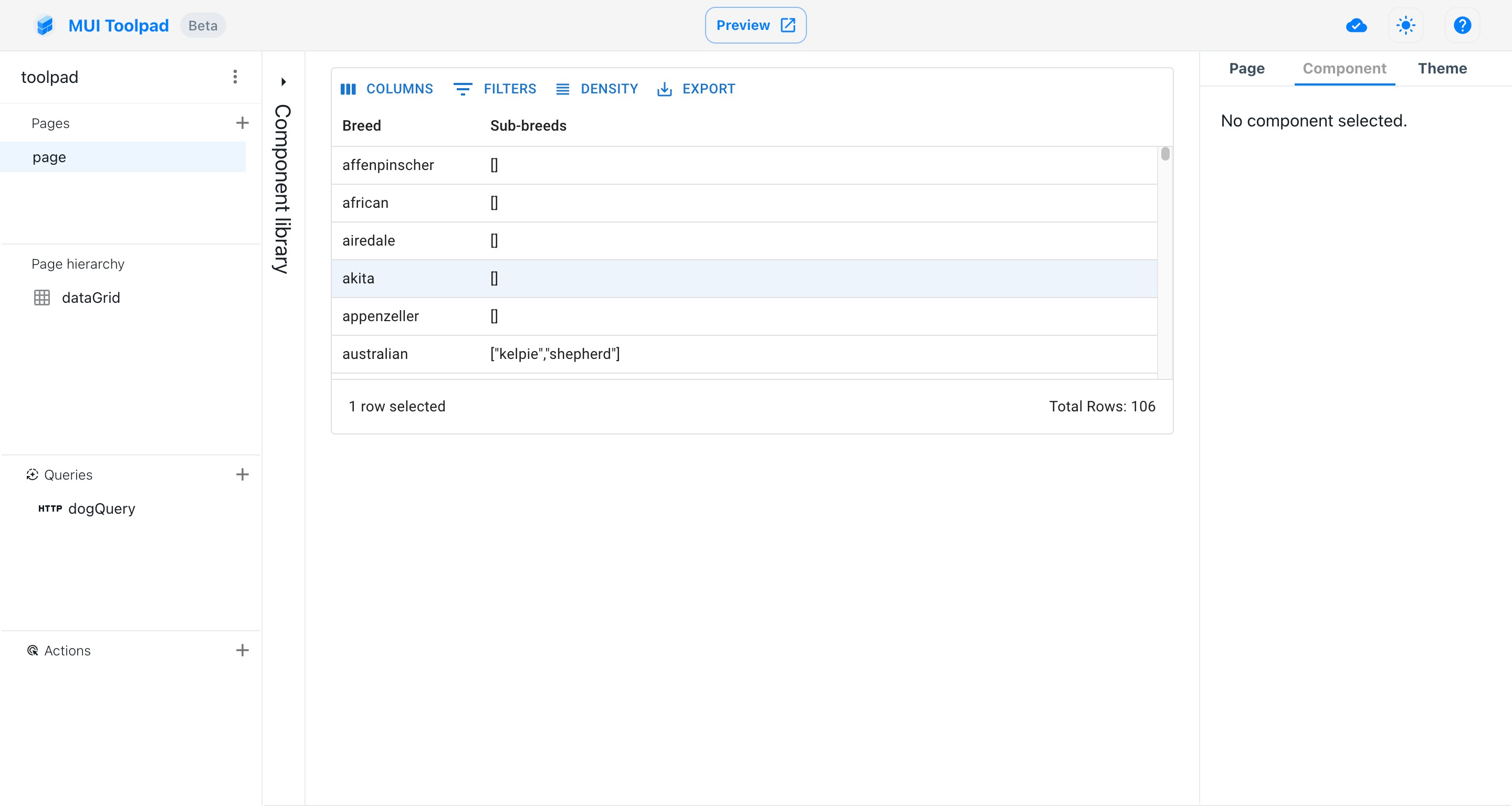This screenshot has height=806, width=1512.
Task: Open the dogQuery HTTP query
Action: (x=101, y=508)
